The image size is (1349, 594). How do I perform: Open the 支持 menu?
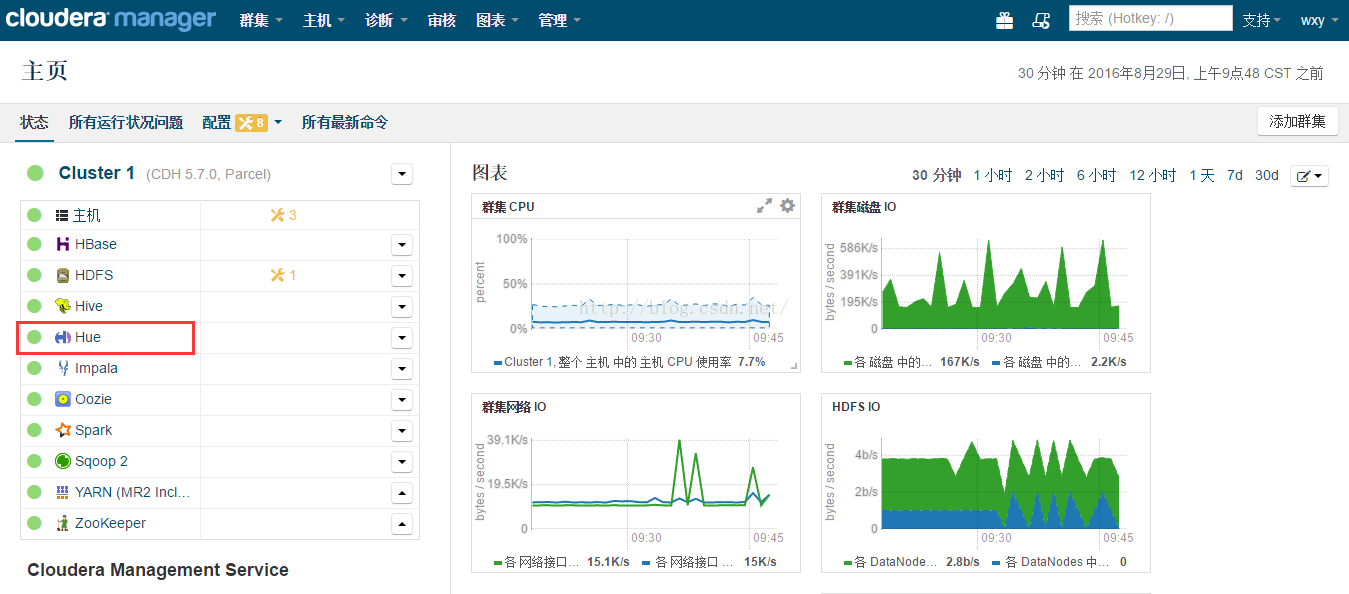(x=1262, y=20)
